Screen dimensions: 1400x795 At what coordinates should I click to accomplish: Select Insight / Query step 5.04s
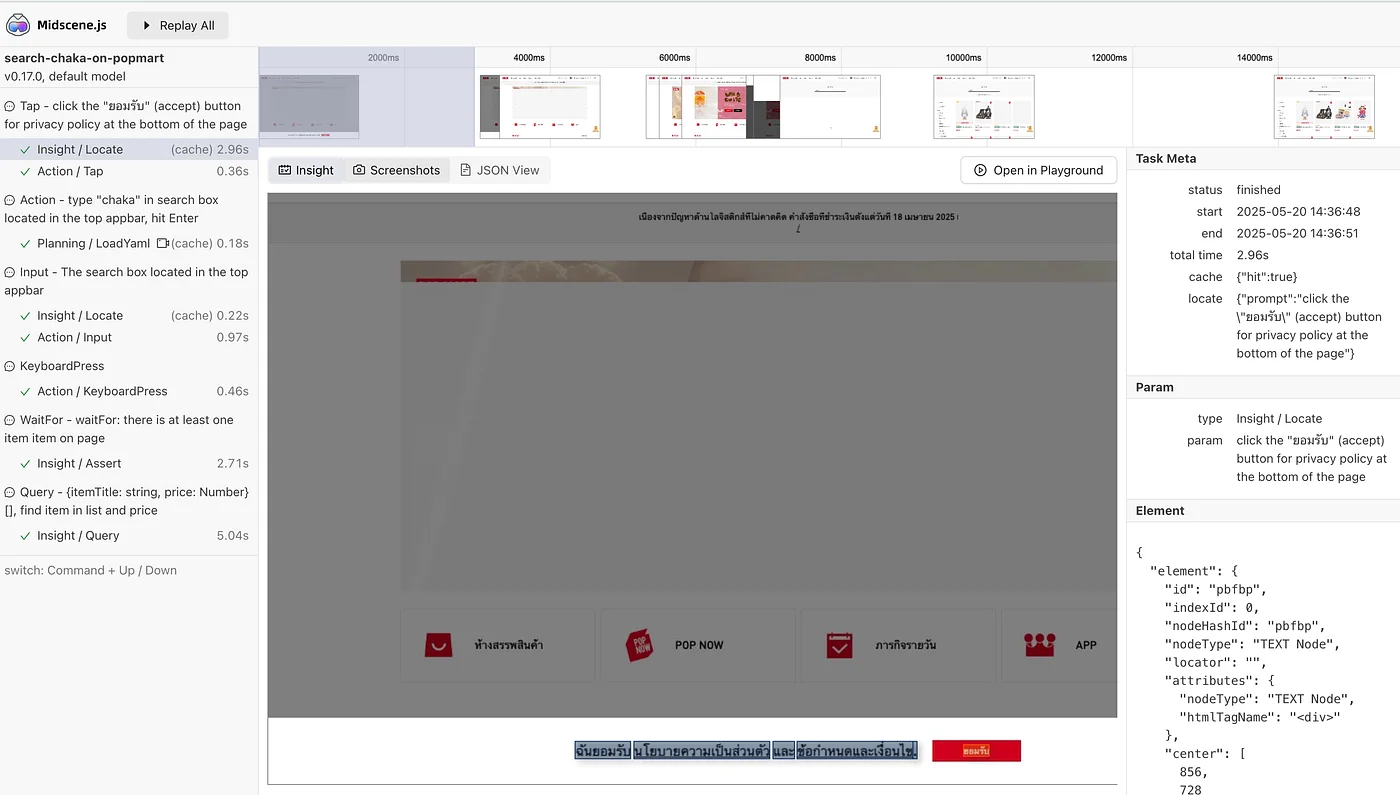tap(78, 535)
